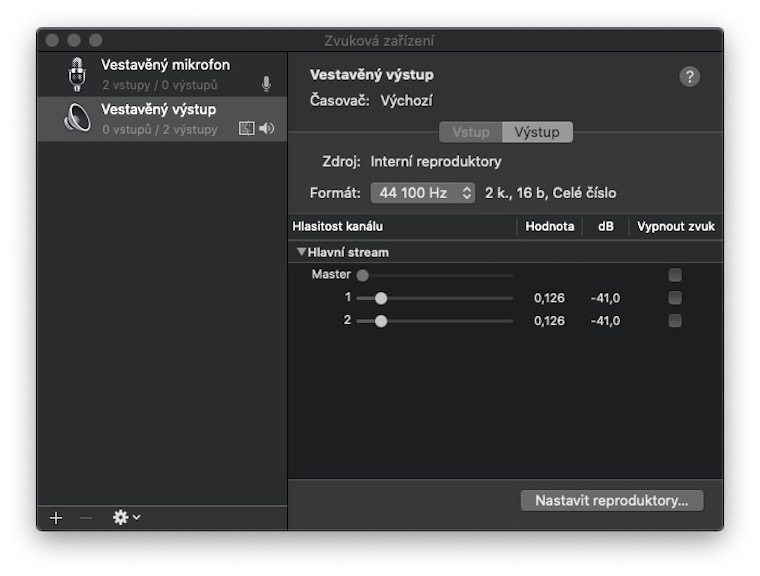Image resolution: width=760 pixels, height=576 pixels.
Task: Click Nastavit reproduktory button
Action: tap(612, 500)
